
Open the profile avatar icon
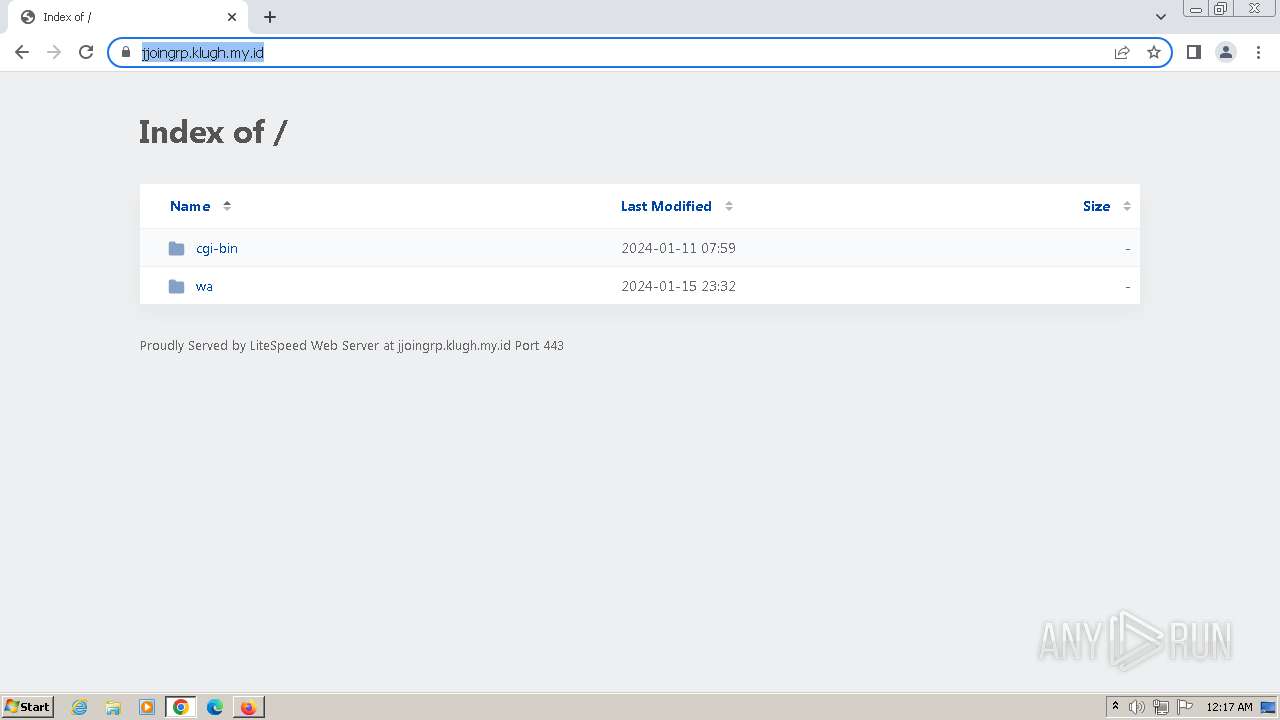pyautogui.click(x=1226, y=52)
